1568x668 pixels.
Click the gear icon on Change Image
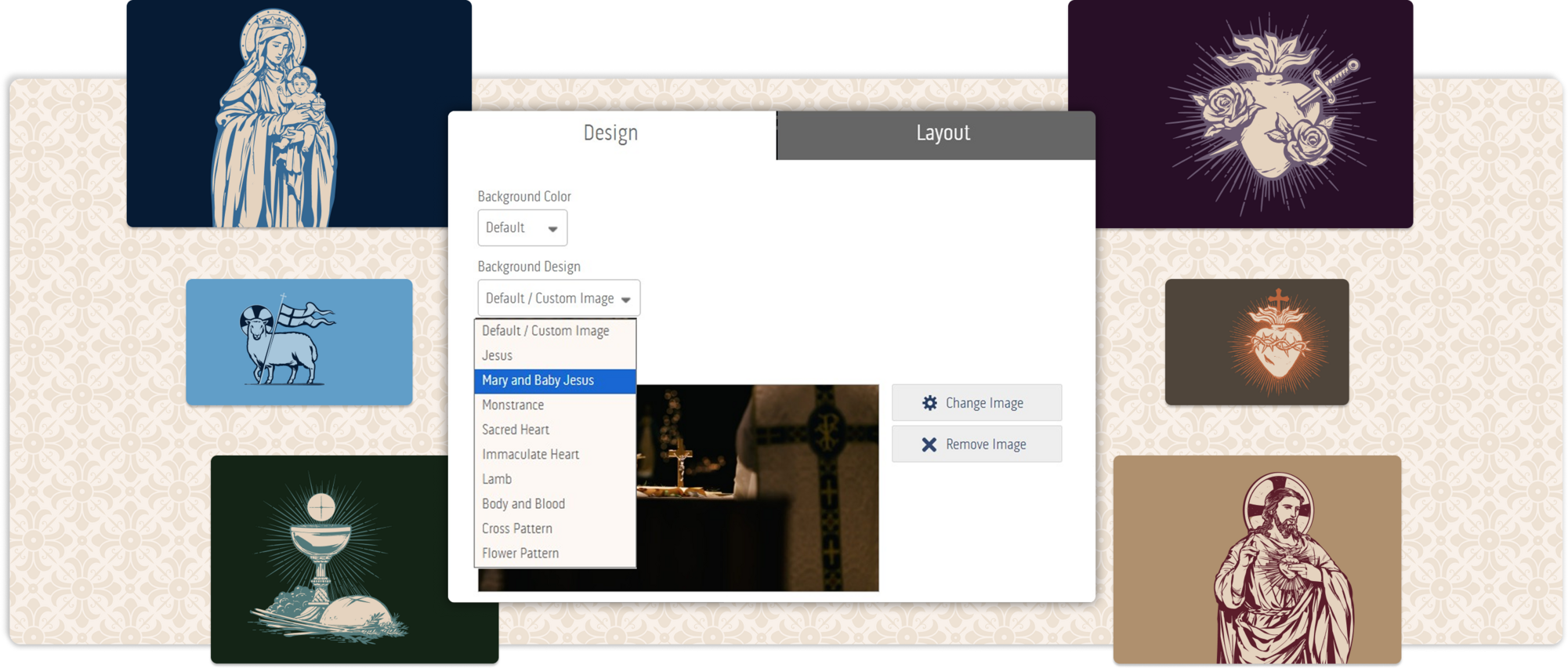point(929,403)
